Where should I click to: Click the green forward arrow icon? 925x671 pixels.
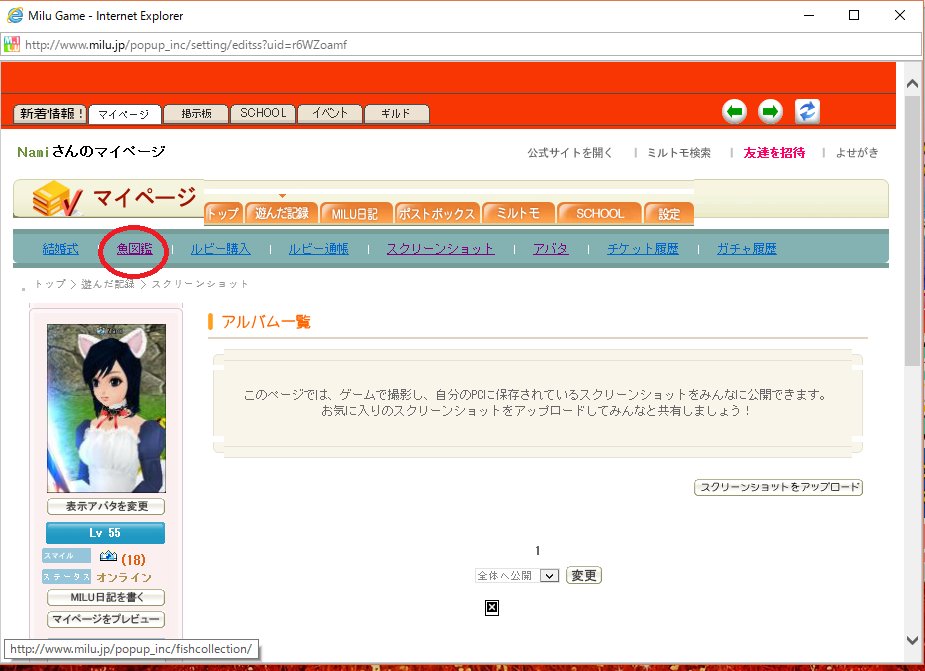pyautogui.click(x=770, y=111)
